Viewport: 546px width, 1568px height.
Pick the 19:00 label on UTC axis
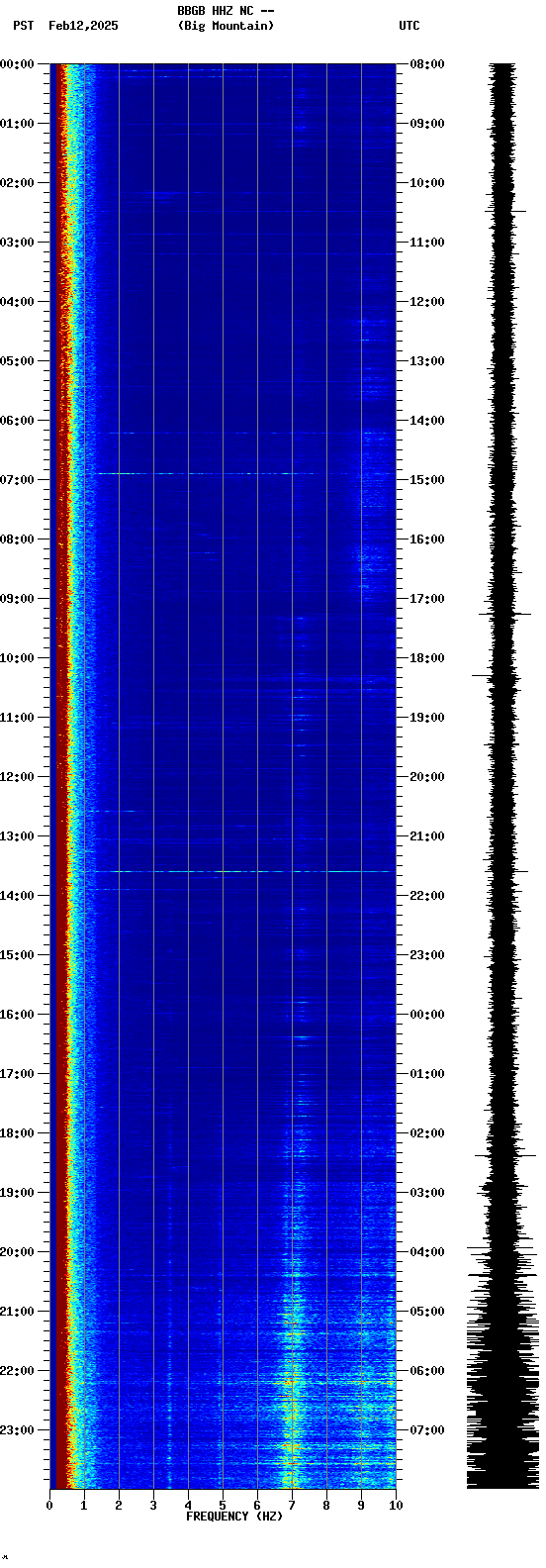click(427, 718)
